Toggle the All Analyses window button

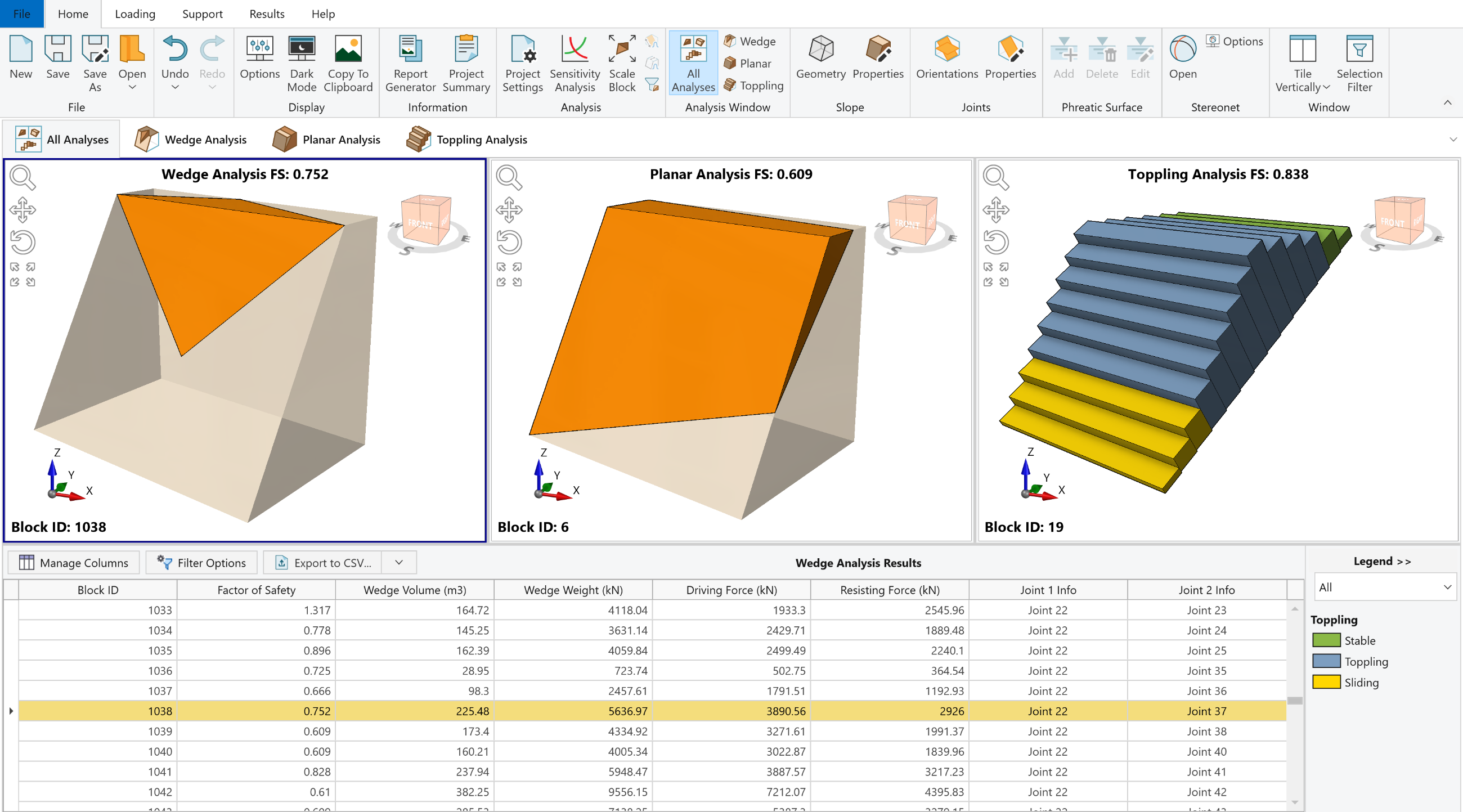coord(693,62)
